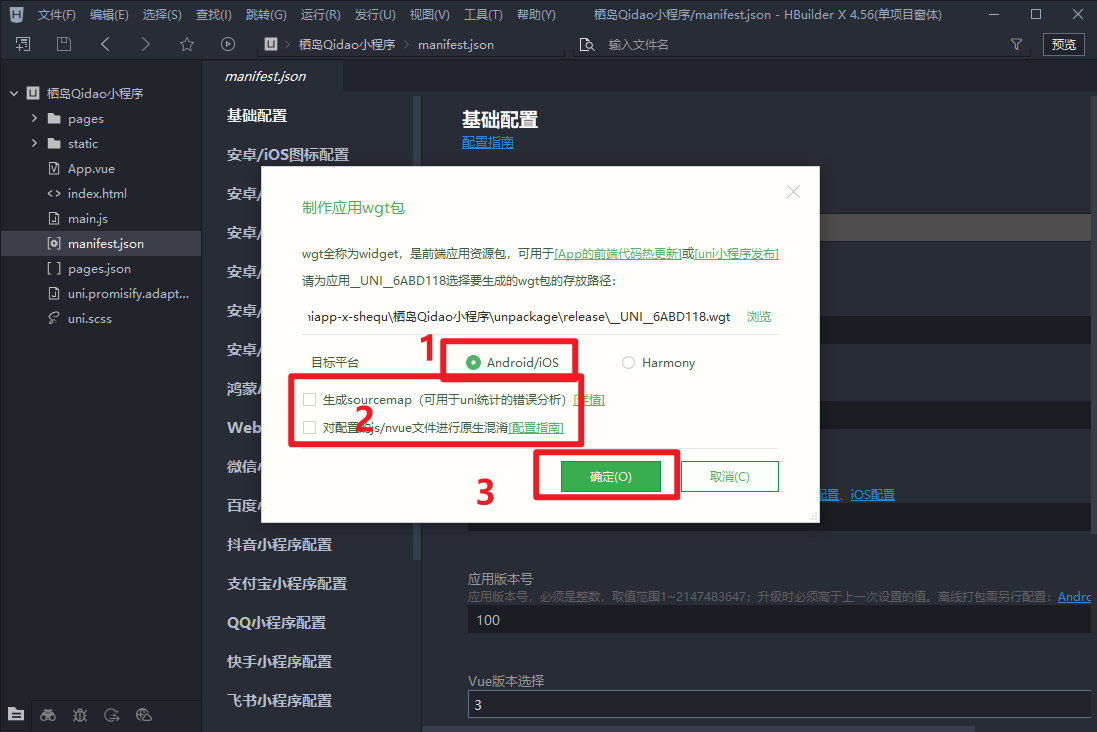Click the wgt package path field
The image size is (1097, 732).
[518, 316]
